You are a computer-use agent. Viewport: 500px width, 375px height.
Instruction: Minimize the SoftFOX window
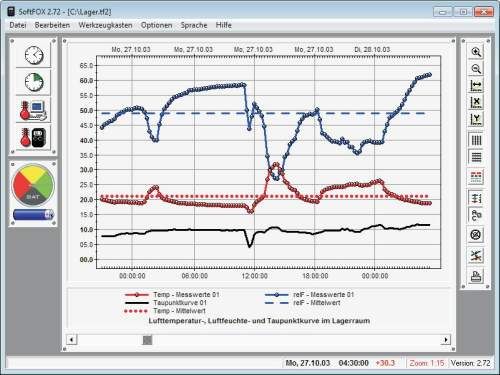[x=443, y=12]
